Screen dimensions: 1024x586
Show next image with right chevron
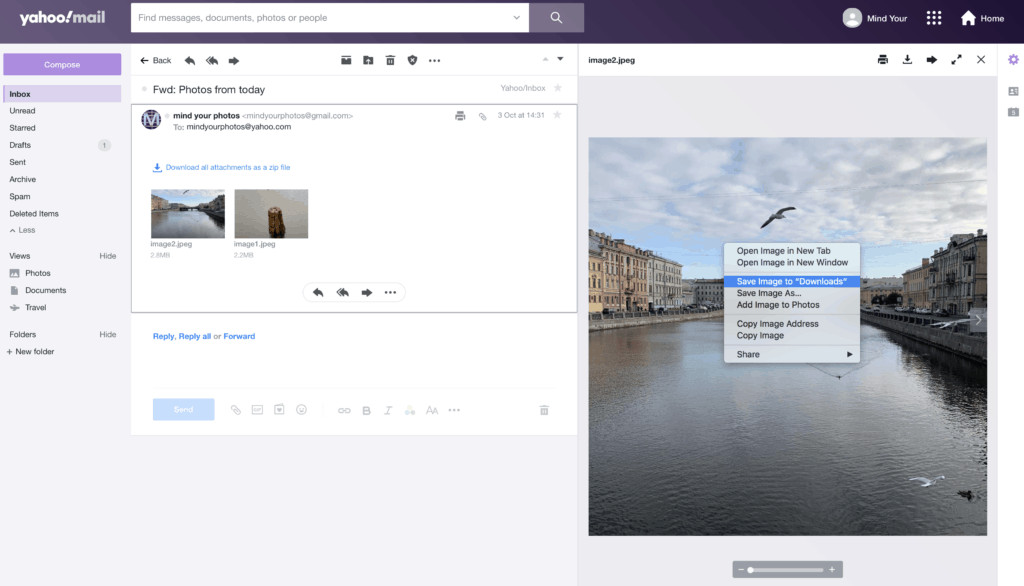(978, 319)
